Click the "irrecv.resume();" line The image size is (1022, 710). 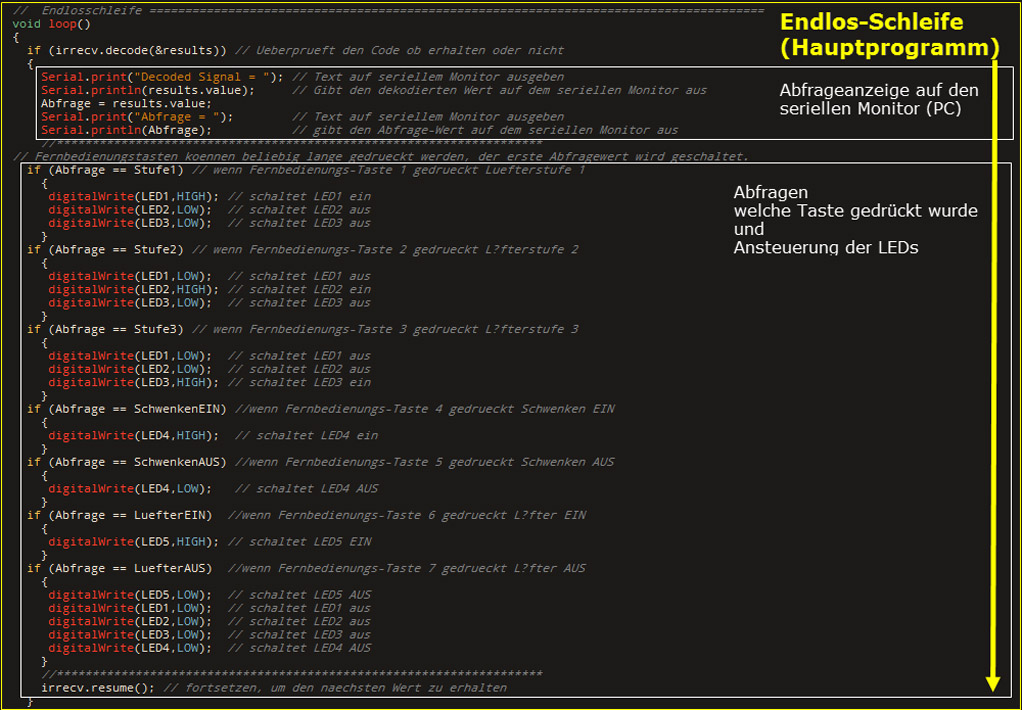pyautogui.click(x=98, y=688)
